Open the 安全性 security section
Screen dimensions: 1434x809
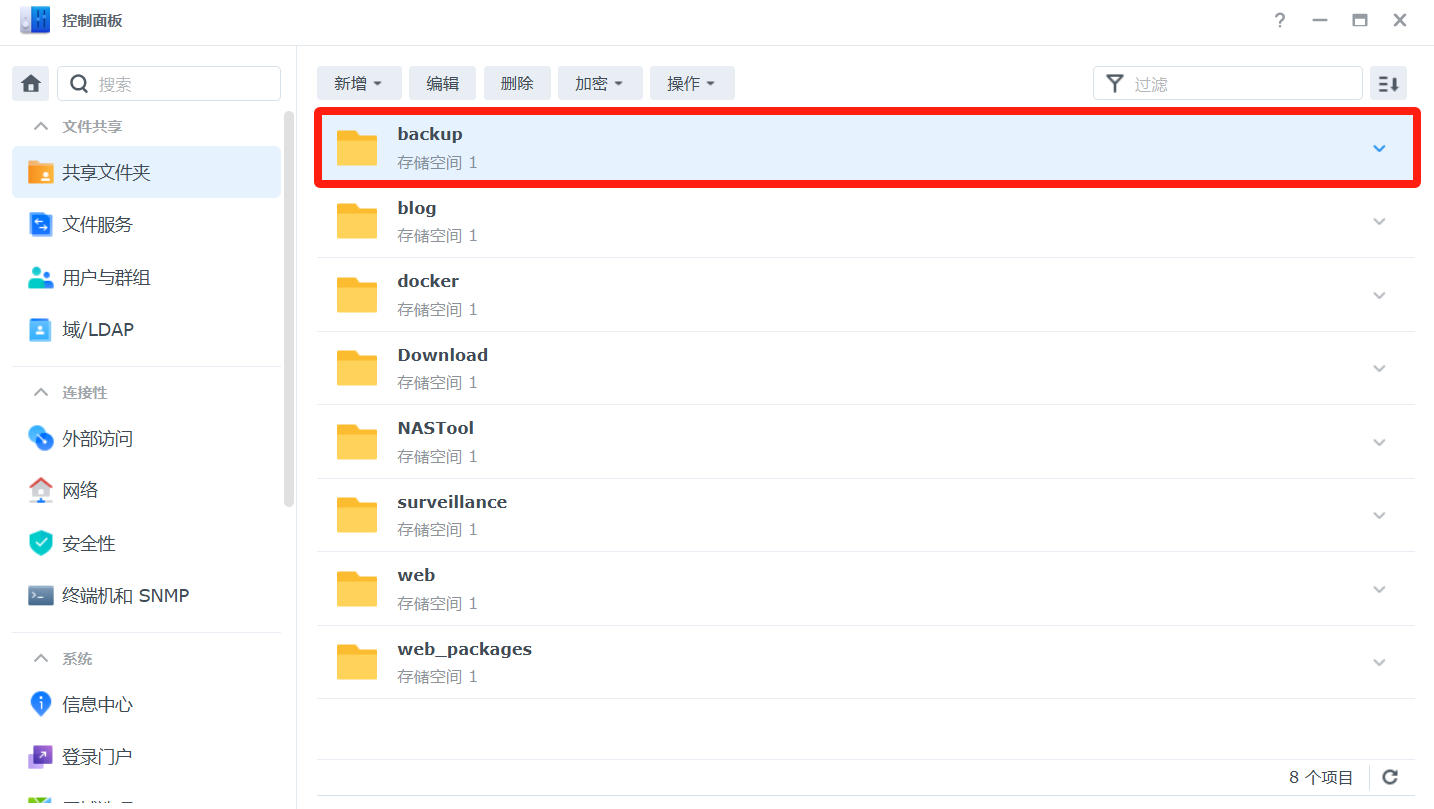click(x=88, y=544)
